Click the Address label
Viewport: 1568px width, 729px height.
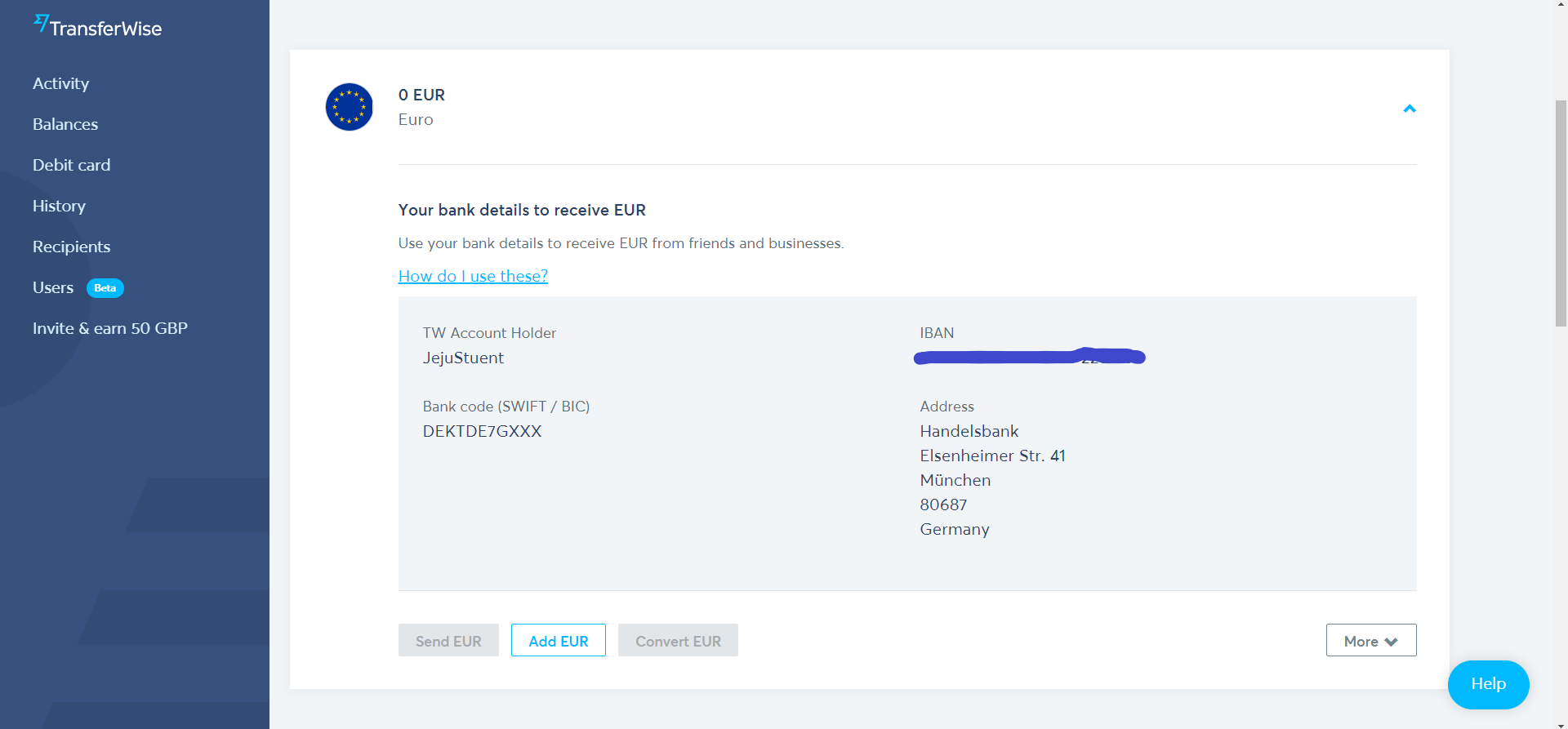[x=947, y=407]
